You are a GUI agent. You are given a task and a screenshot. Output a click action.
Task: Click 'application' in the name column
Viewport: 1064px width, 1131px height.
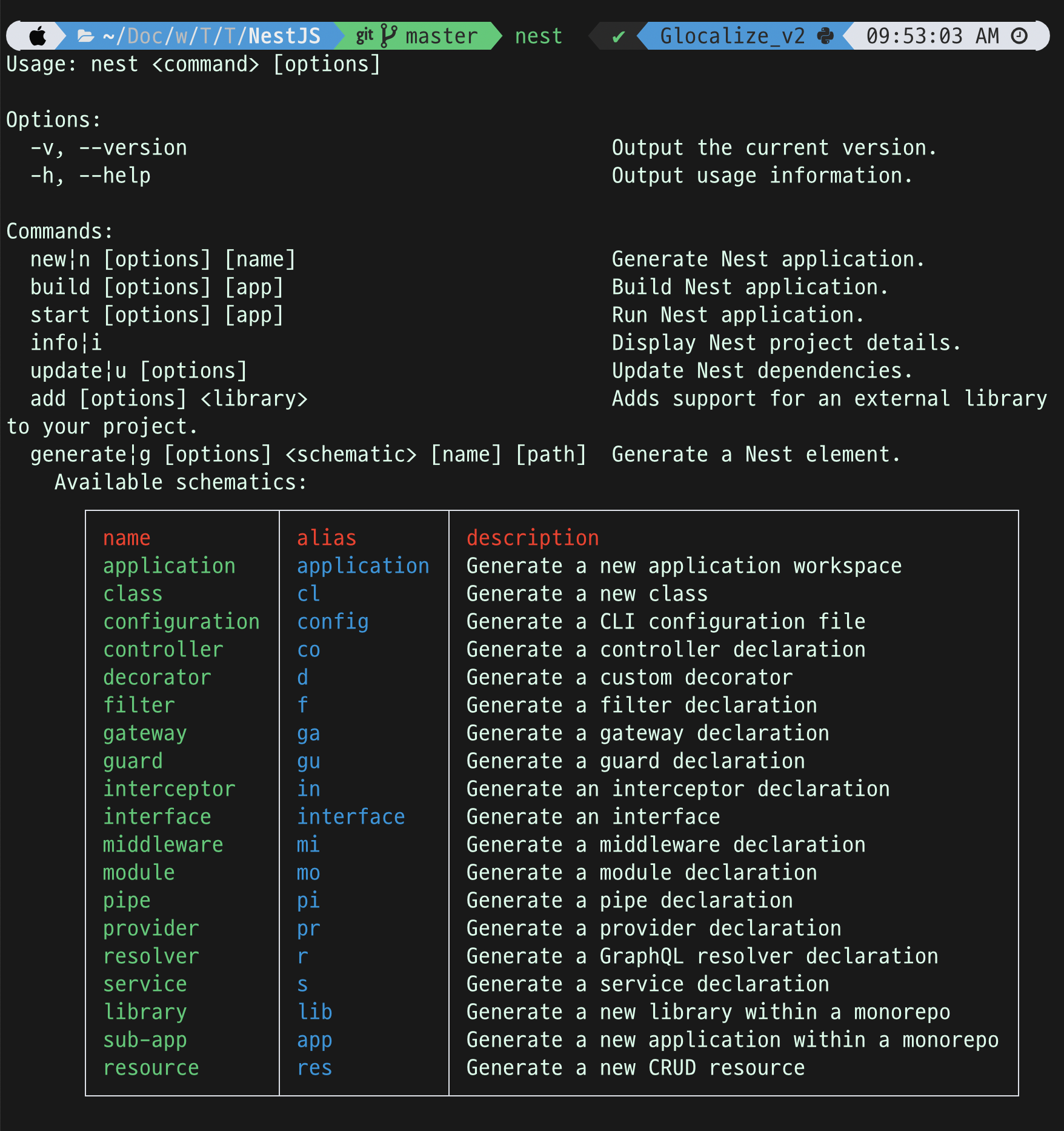point(169,566)
